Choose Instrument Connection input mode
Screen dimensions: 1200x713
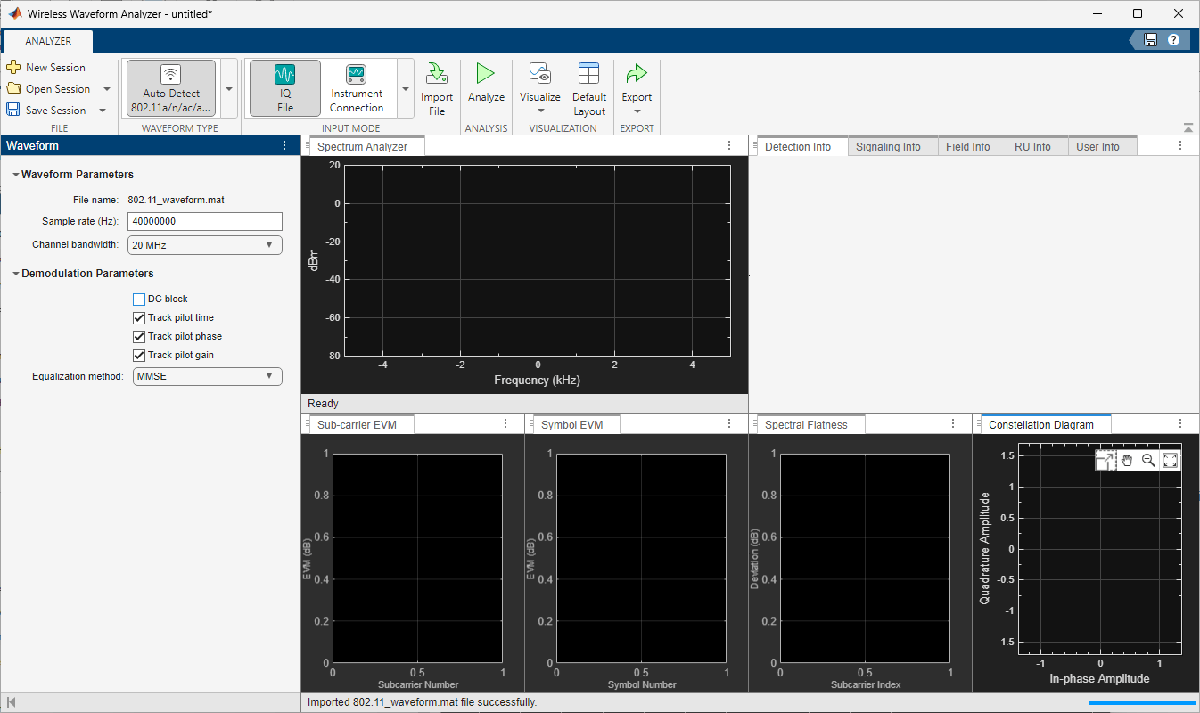(356, 88)
